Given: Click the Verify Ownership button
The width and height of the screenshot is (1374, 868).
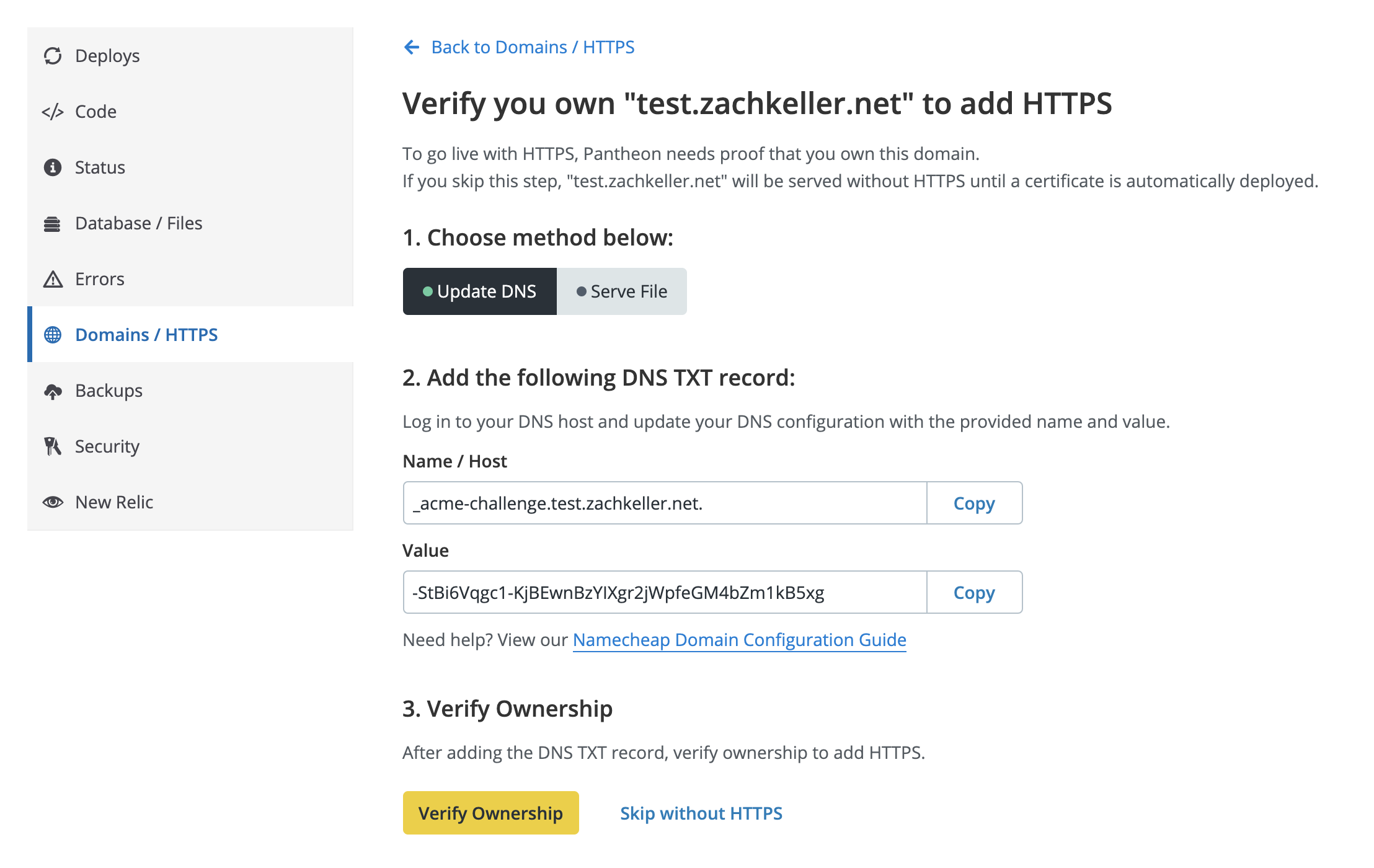Looking at the screenshot, I should point(490,813).
